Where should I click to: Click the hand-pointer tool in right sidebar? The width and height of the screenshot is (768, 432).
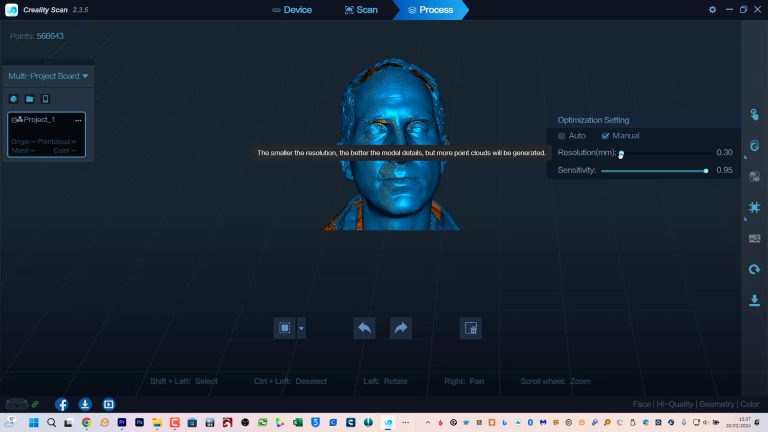(x=754, y=114)
